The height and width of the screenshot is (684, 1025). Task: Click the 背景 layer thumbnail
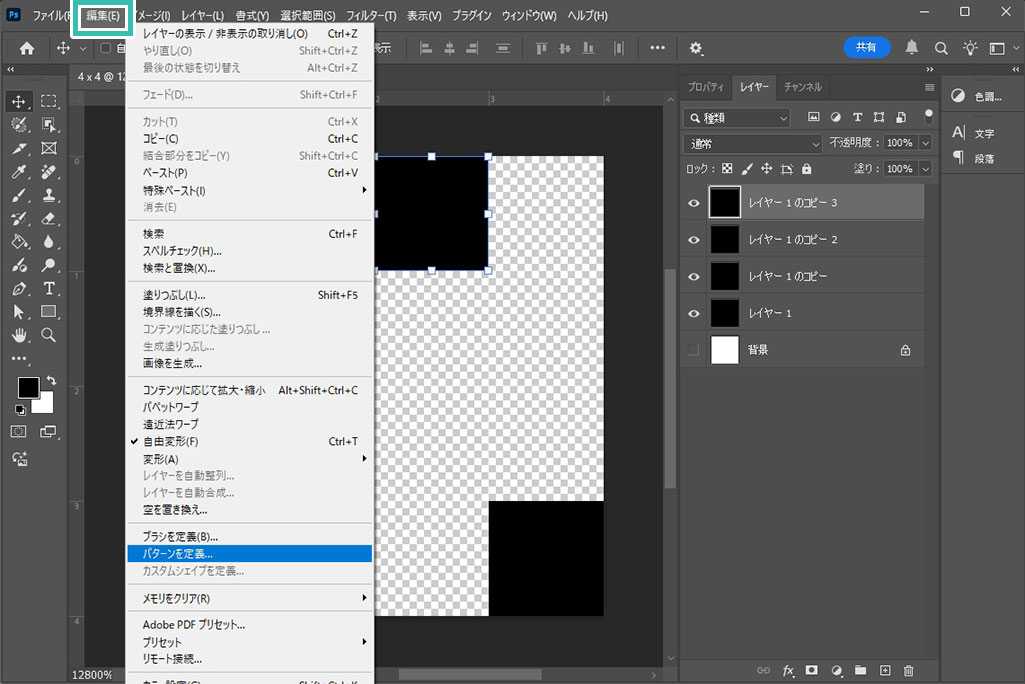[724, 350]
